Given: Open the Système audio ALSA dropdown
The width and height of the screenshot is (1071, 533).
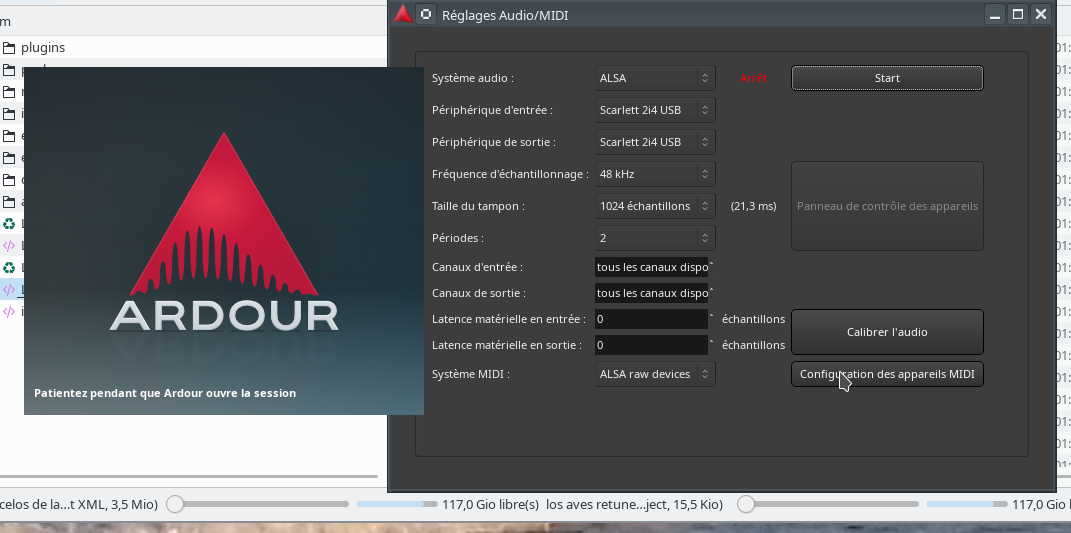Looking at the screenshot, I should pos(655,78).
